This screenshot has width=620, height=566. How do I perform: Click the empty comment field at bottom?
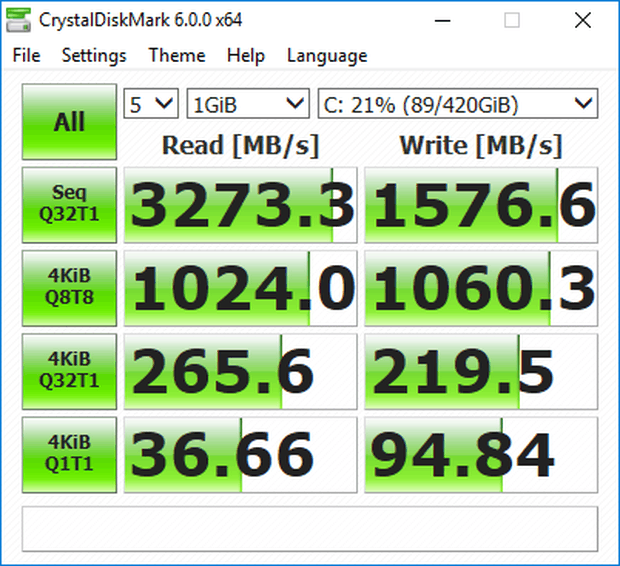point(310,529)
